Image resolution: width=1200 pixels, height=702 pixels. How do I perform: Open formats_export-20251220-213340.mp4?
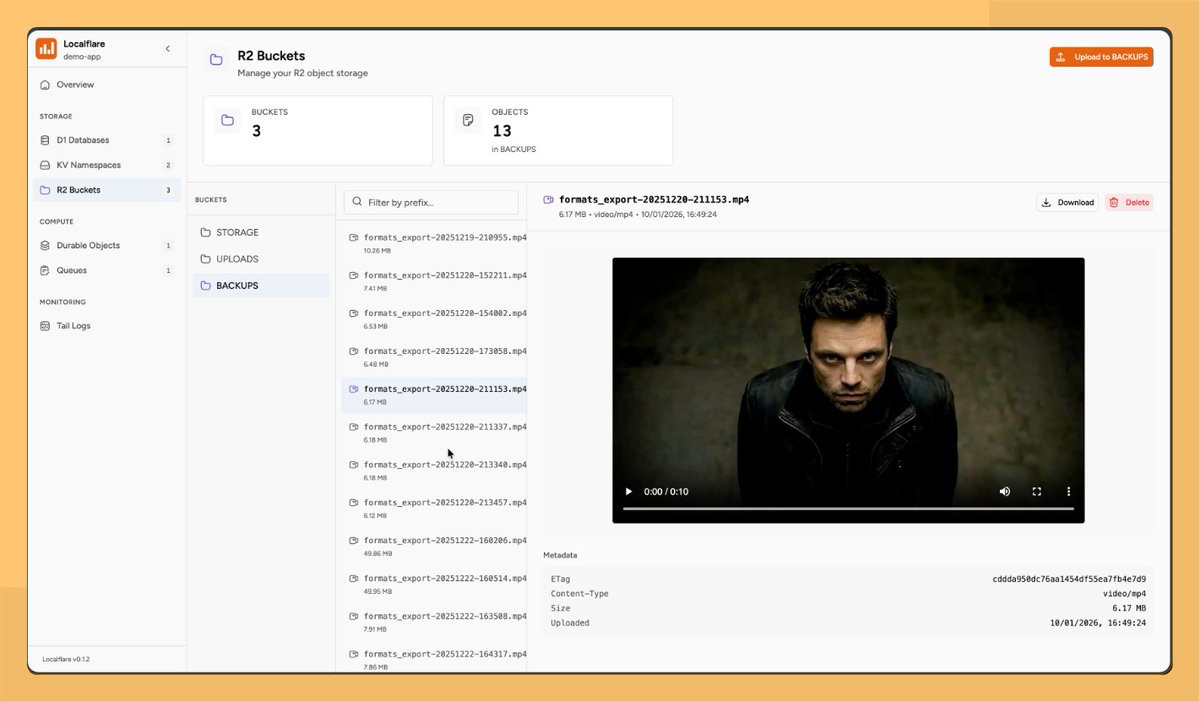point(434,471)
